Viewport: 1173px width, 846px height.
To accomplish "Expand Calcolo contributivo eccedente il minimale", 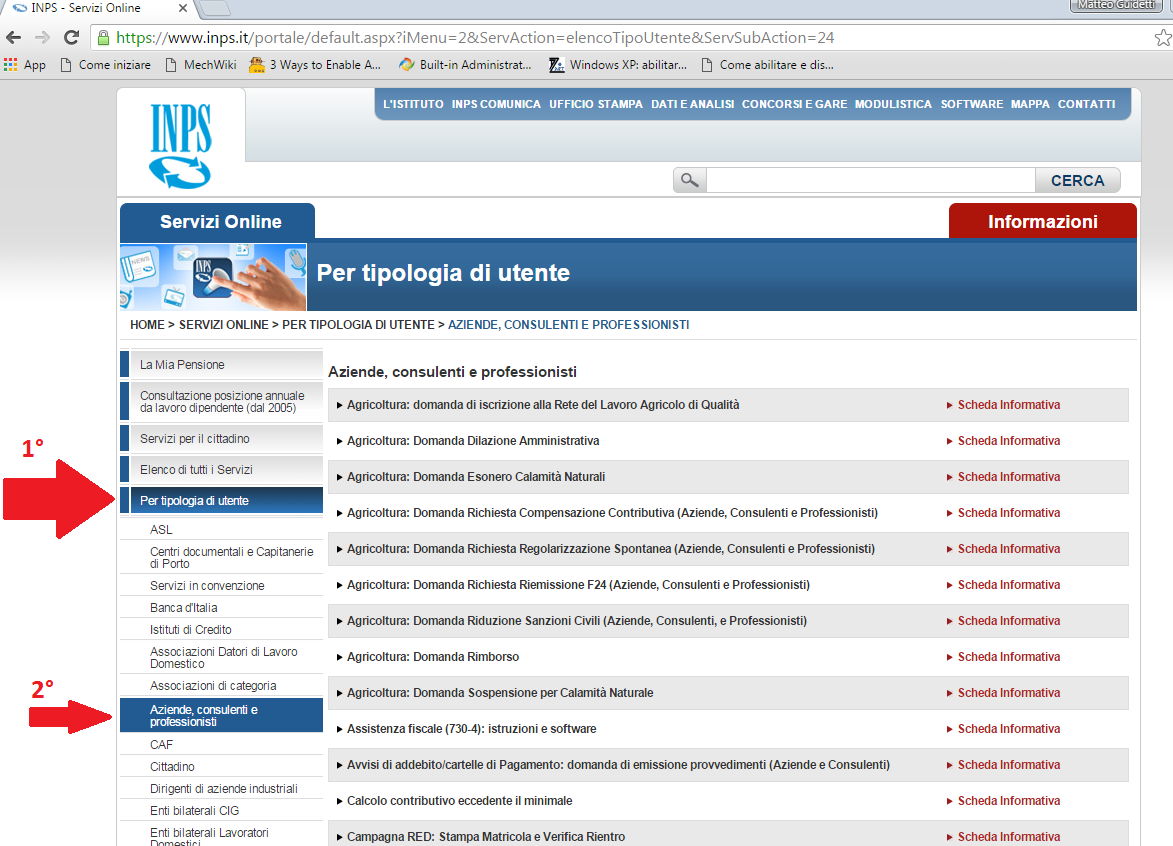I will tap(459, 801).
